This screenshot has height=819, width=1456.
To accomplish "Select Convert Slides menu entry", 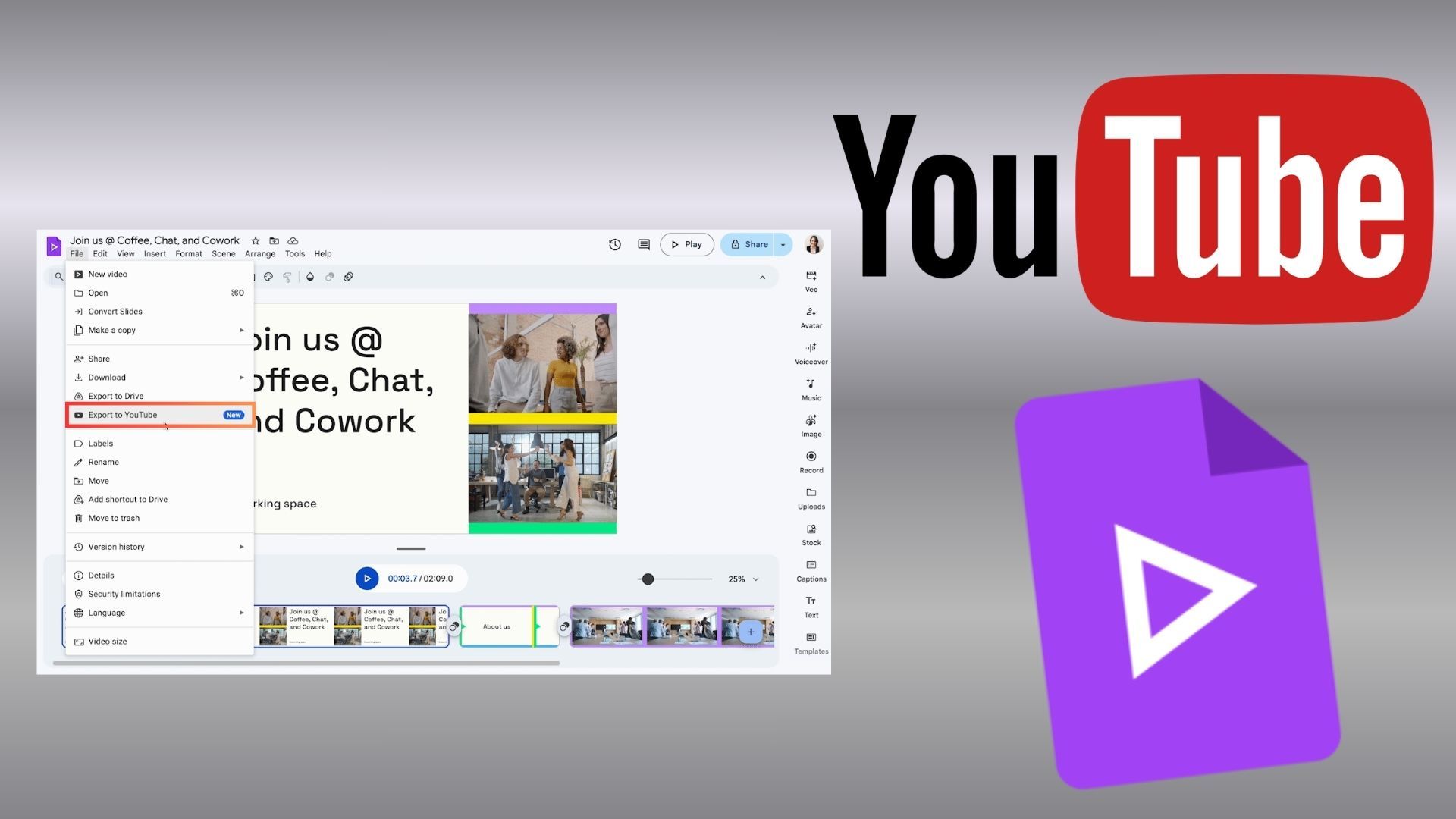I will pyautogui.click(x=160, y=312).
